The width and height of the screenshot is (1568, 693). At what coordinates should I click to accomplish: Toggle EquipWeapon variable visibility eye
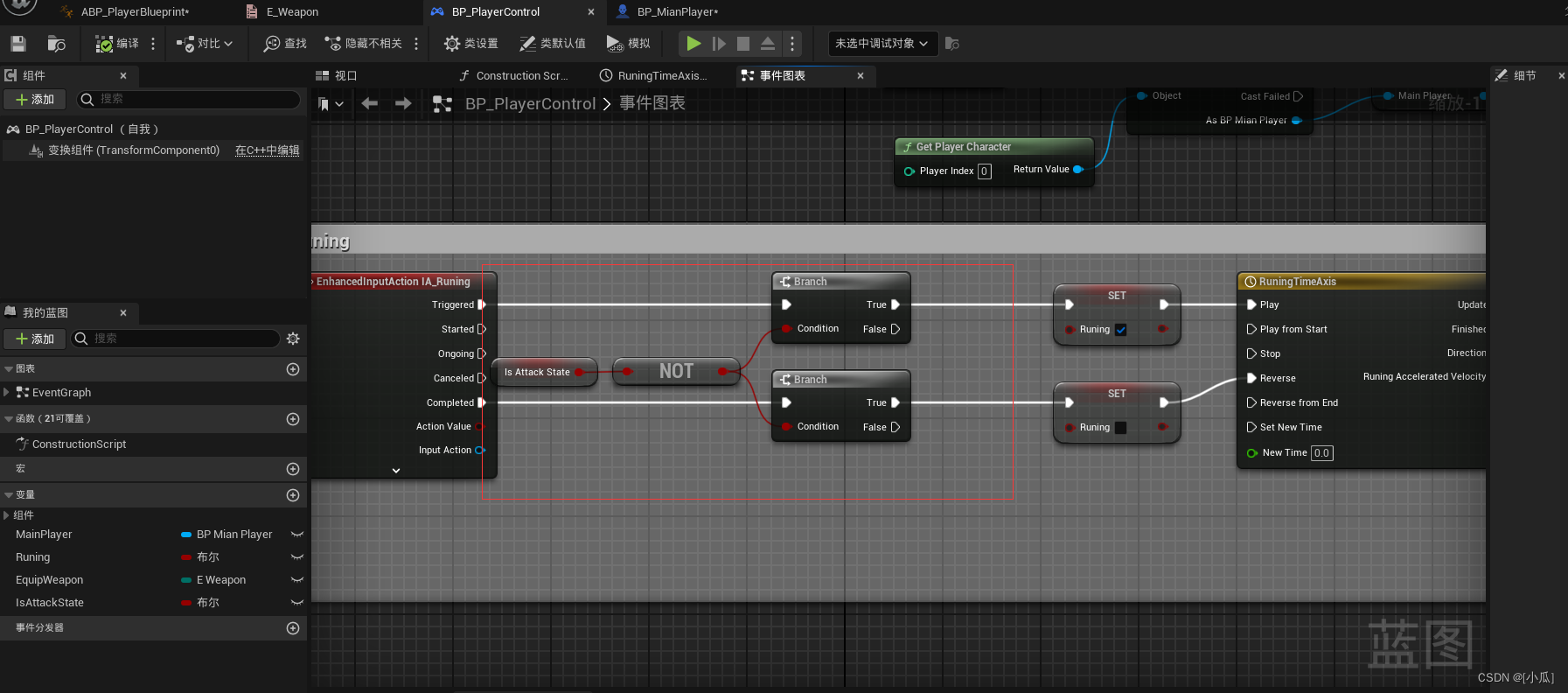click(x=297, y=580)
